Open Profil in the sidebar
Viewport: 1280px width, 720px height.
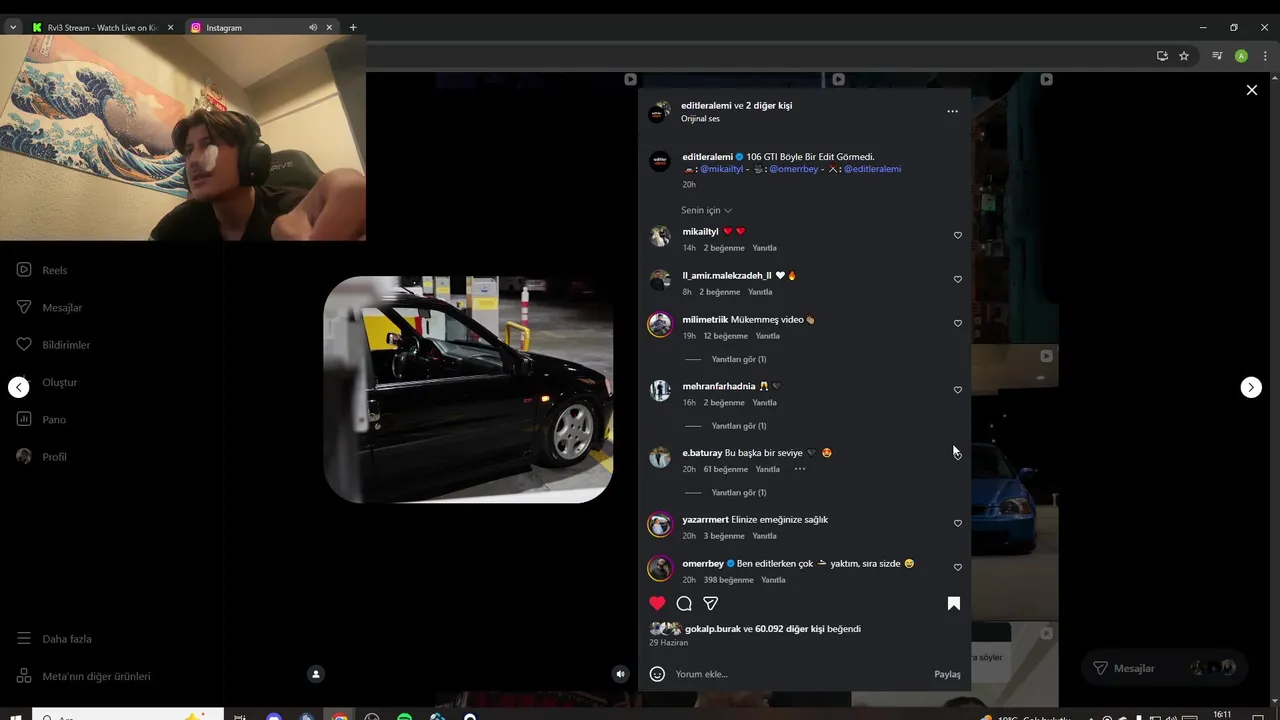(x=41, y=457)
